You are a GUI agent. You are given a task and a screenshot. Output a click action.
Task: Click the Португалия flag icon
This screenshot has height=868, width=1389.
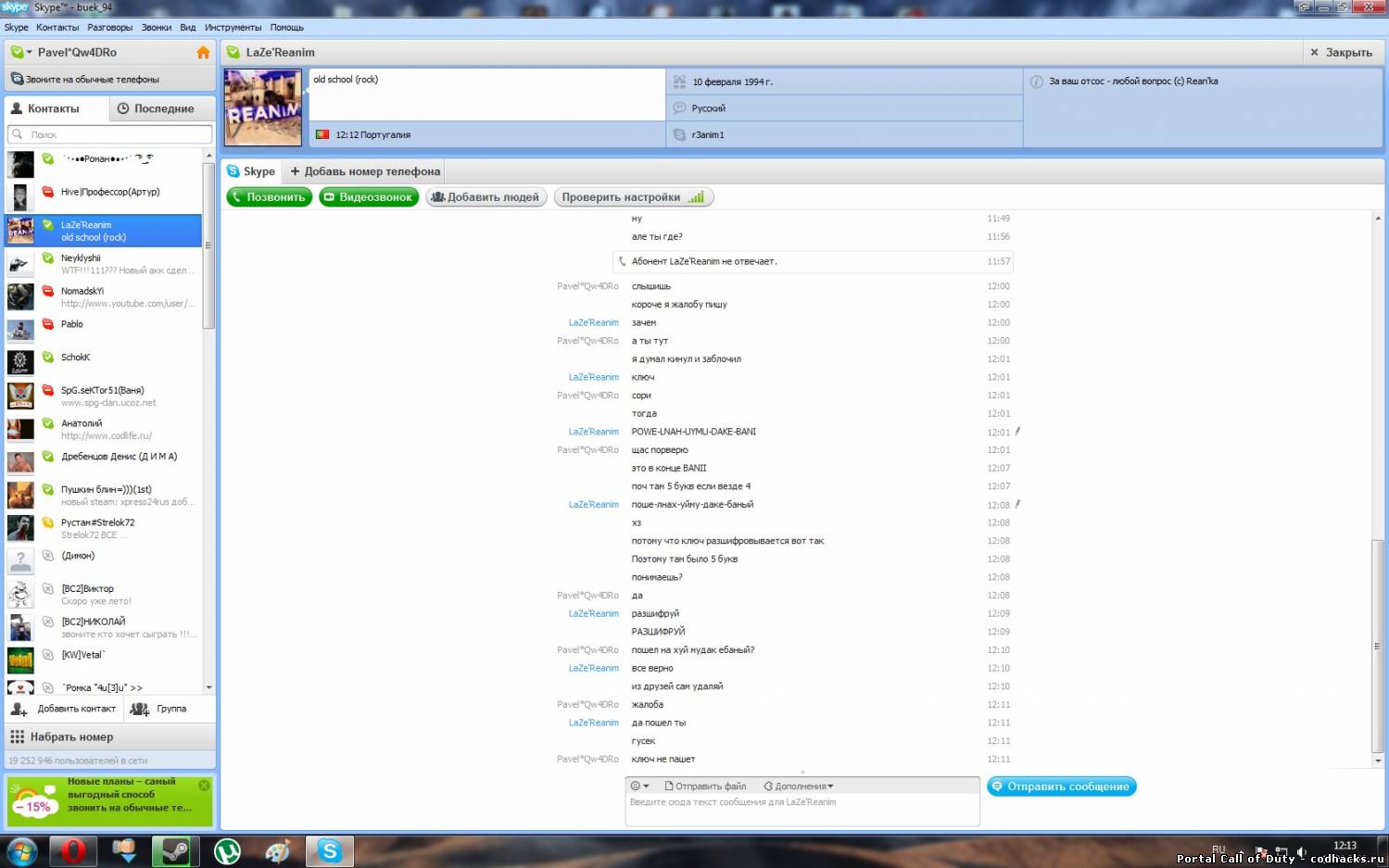coord(322,134)
